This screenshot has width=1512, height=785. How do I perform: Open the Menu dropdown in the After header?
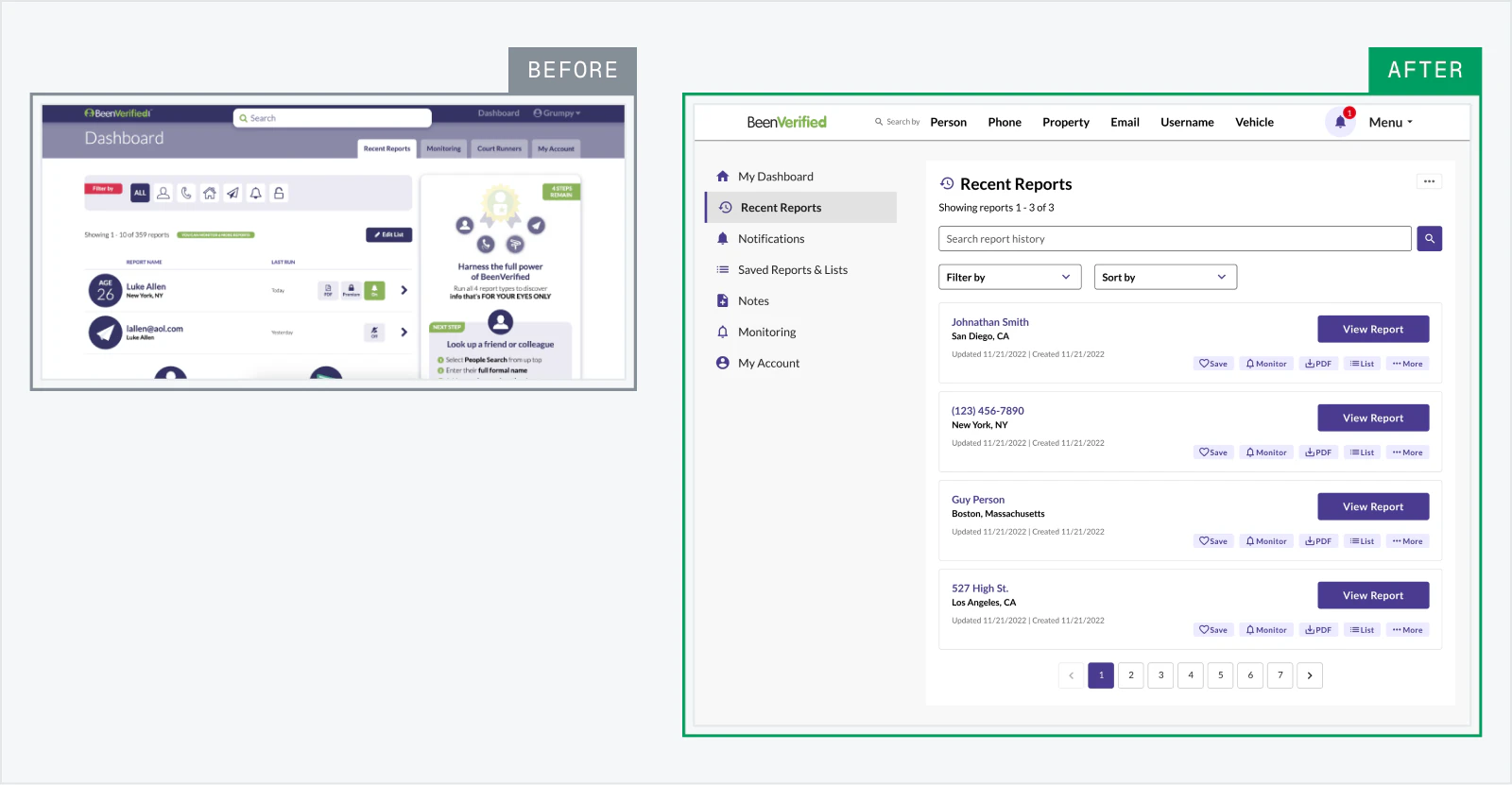pos(1391,122)
